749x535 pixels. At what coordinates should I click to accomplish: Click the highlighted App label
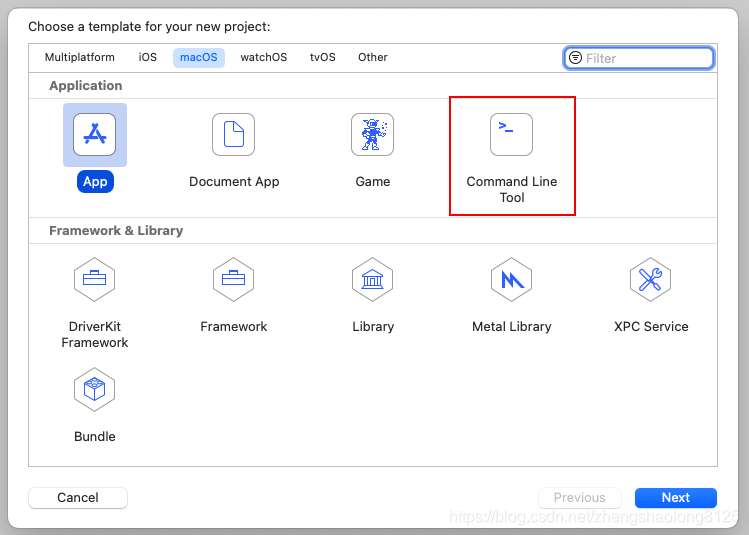coord(95,182)
